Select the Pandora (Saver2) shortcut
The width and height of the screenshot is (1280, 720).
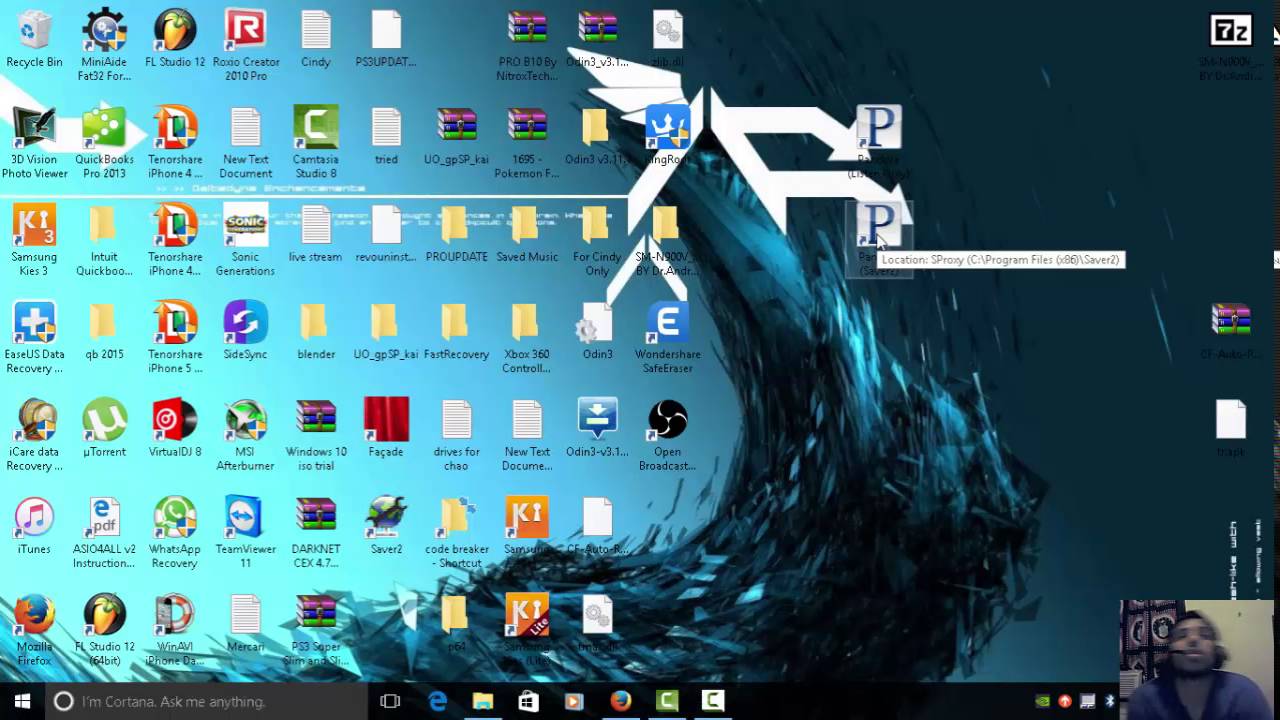point(879,238)
